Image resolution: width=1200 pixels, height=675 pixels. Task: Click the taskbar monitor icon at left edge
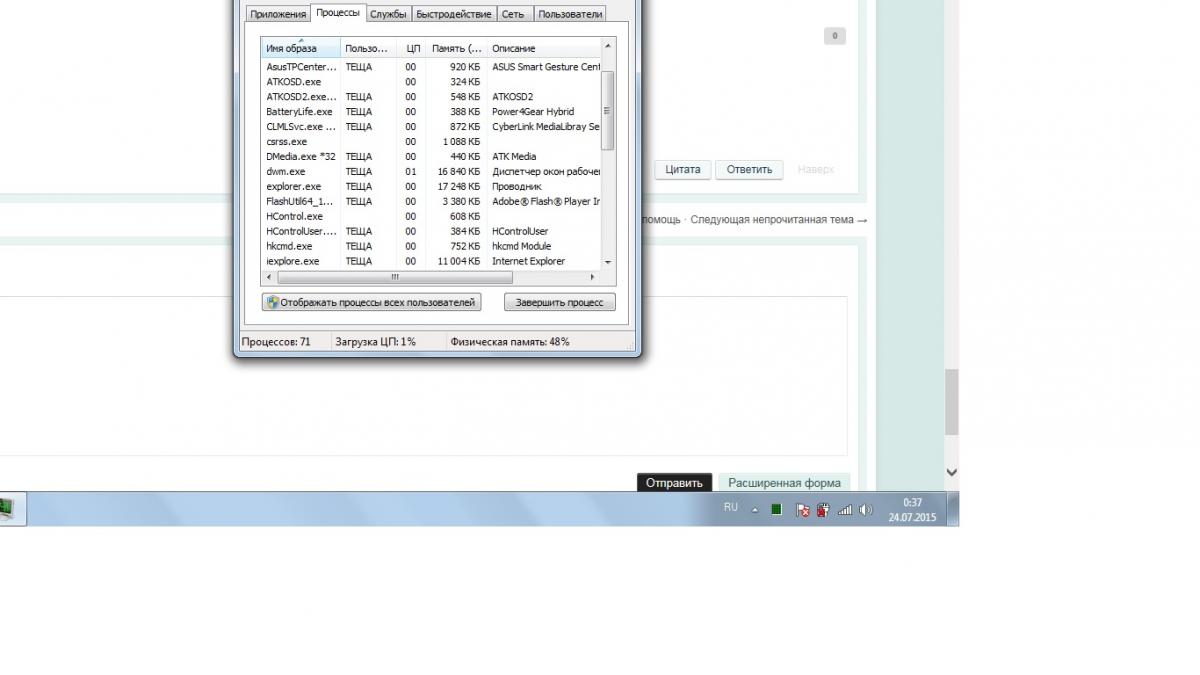pyautogui.click(x=7, y=508)
